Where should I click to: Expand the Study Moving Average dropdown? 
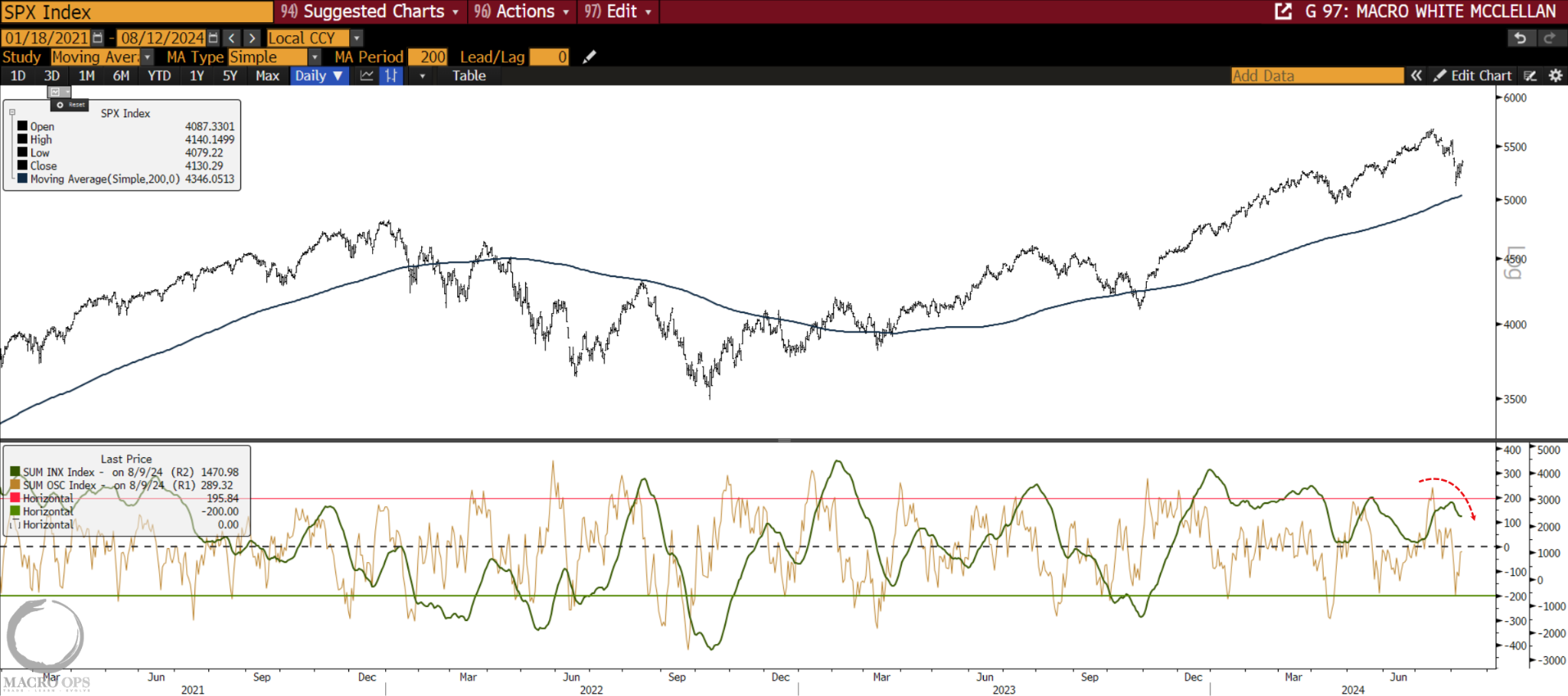(147, 57)
